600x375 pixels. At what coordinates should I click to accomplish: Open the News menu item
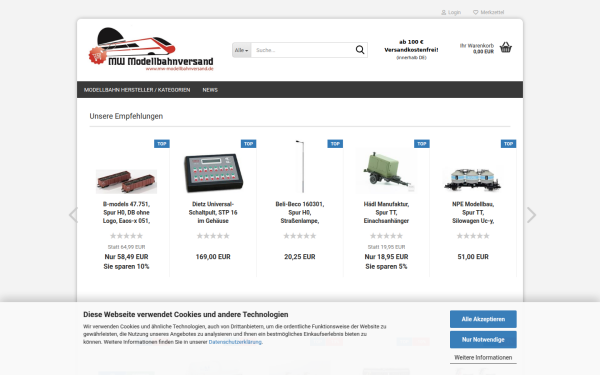pos(210,90)
